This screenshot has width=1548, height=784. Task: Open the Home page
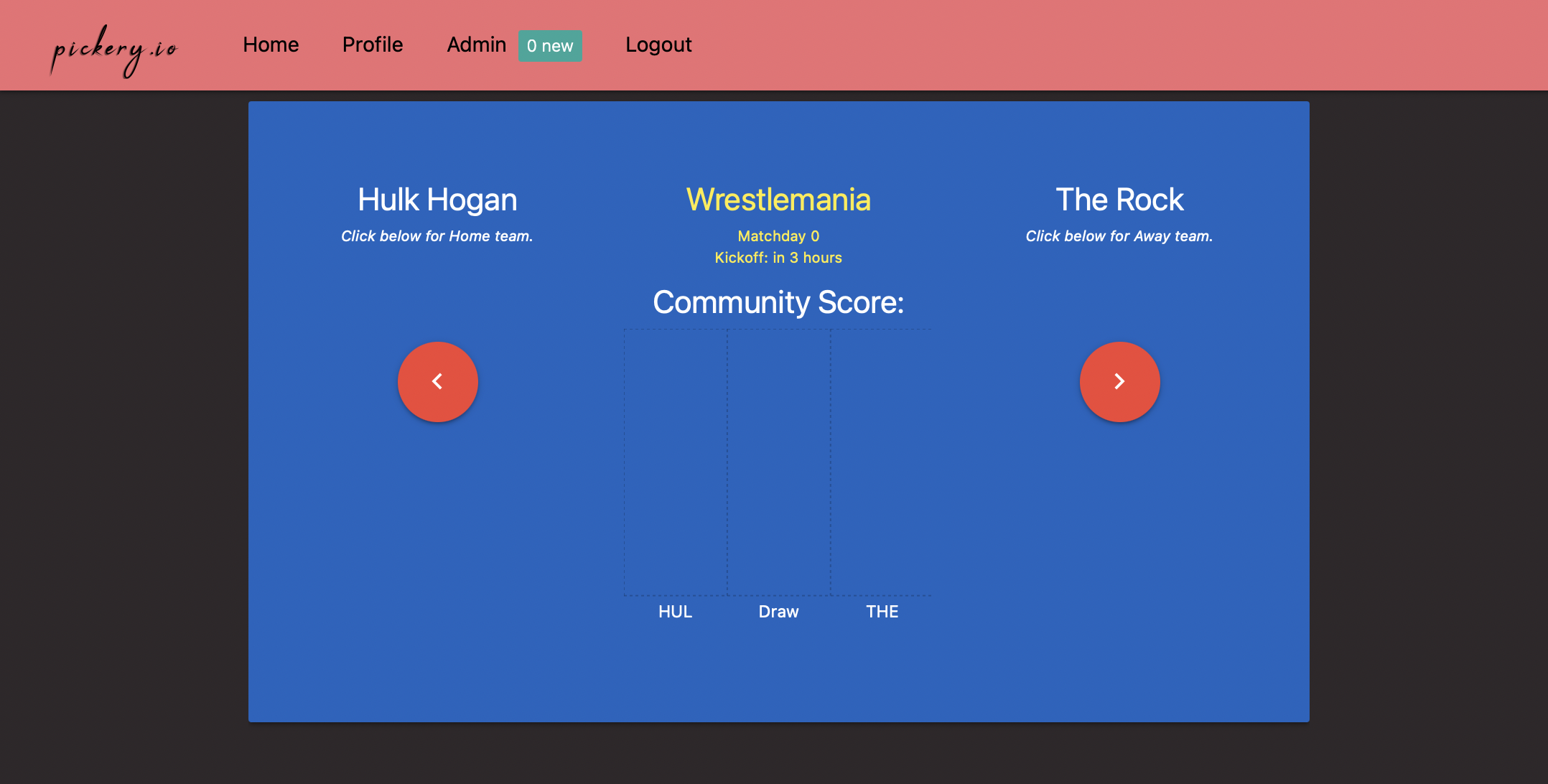coord(271,45)
